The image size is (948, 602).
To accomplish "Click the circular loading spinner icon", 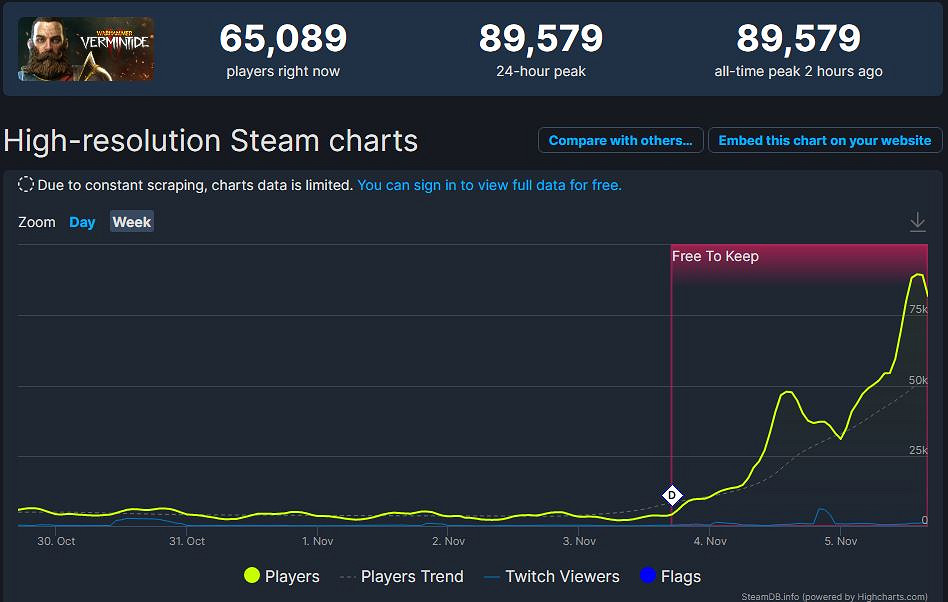I will [24, 185].
